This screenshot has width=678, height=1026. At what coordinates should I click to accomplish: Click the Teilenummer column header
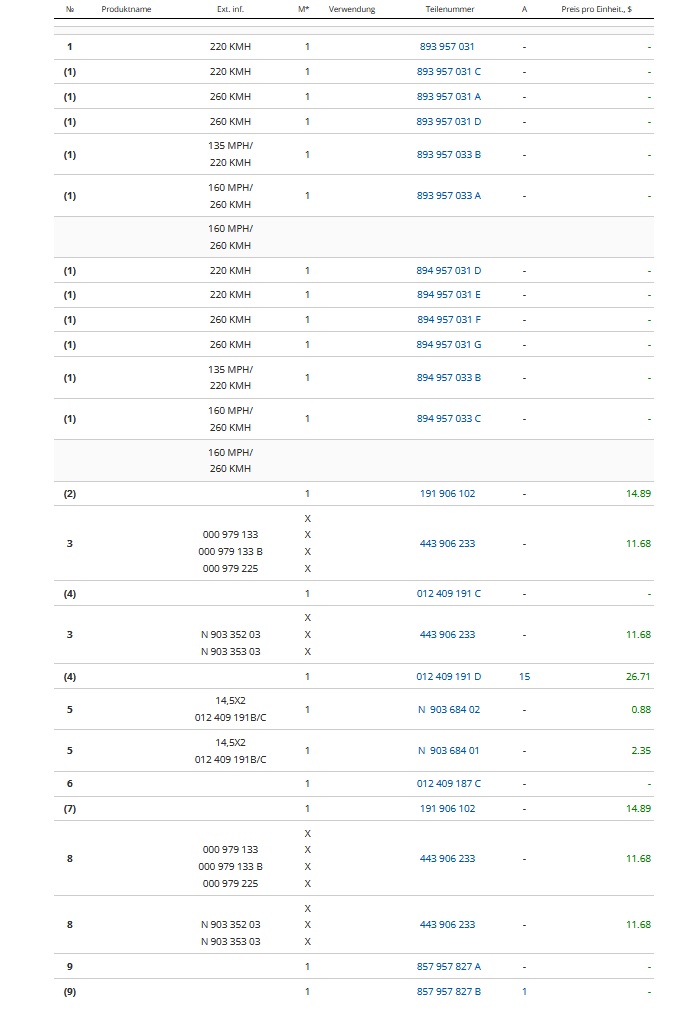click(448, 9)
